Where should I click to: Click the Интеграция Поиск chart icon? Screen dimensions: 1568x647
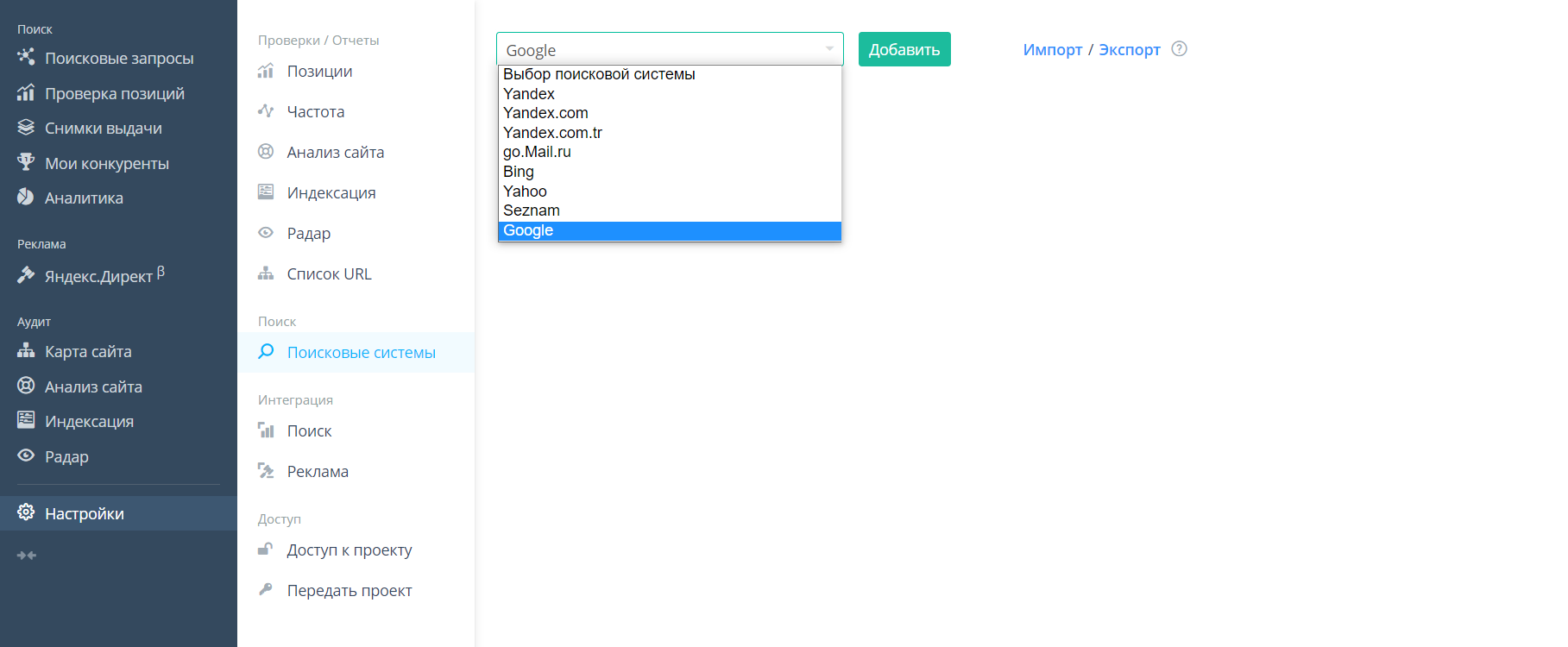pyautogui.click(x=266, y=430)
